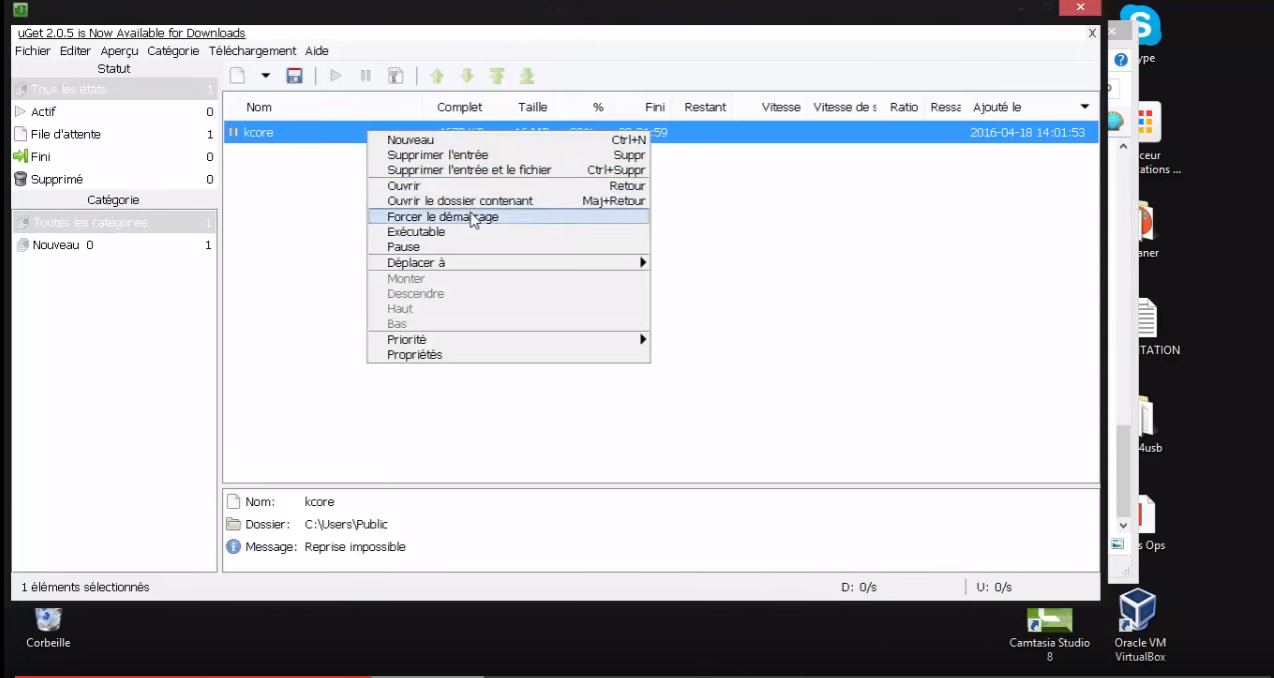Open the Skype desktop icon

[1139, 32]
